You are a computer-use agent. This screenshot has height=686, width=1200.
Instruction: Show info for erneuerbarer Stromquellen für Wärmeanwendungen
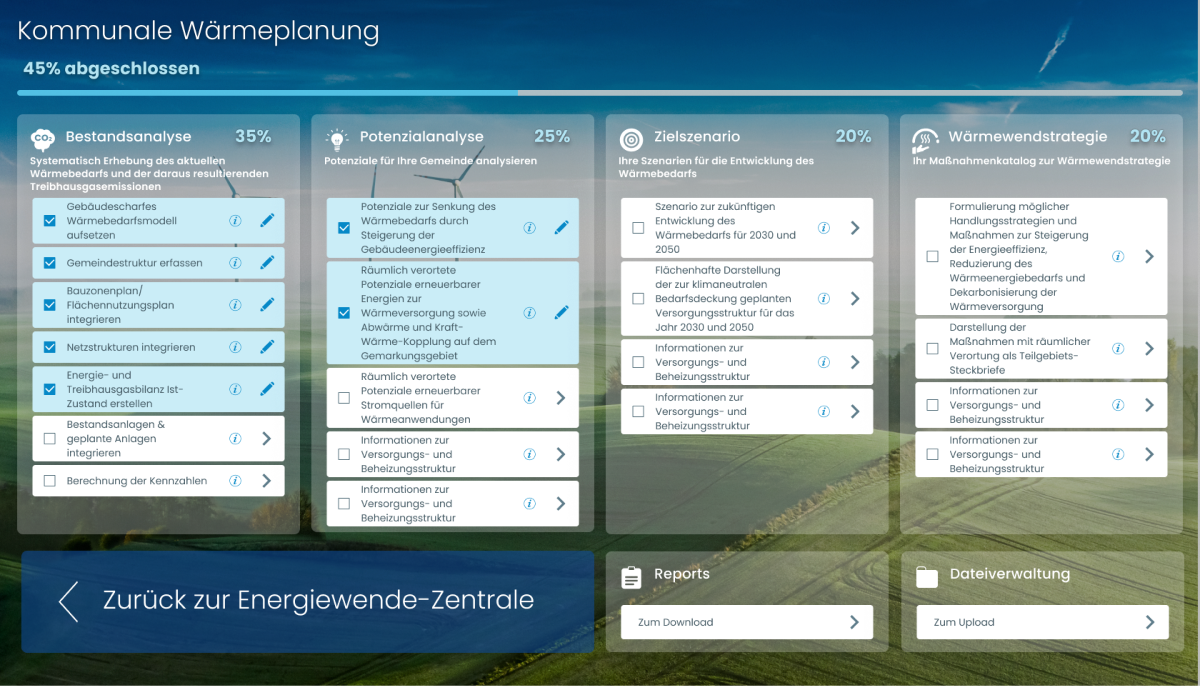coord(529,398)
